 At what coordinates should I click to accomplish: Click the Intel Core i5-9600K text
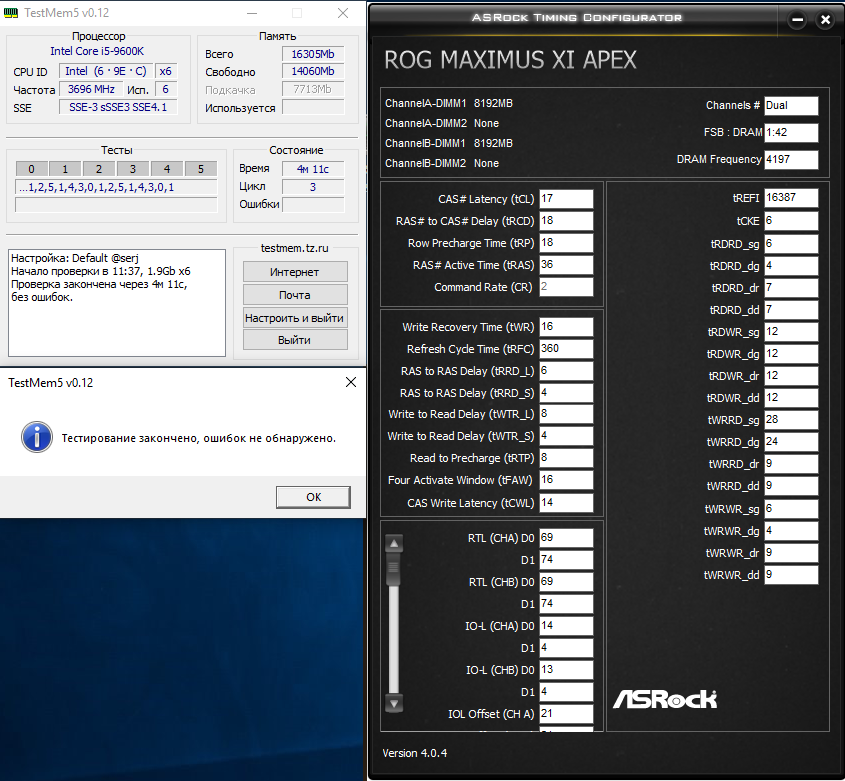97,51
